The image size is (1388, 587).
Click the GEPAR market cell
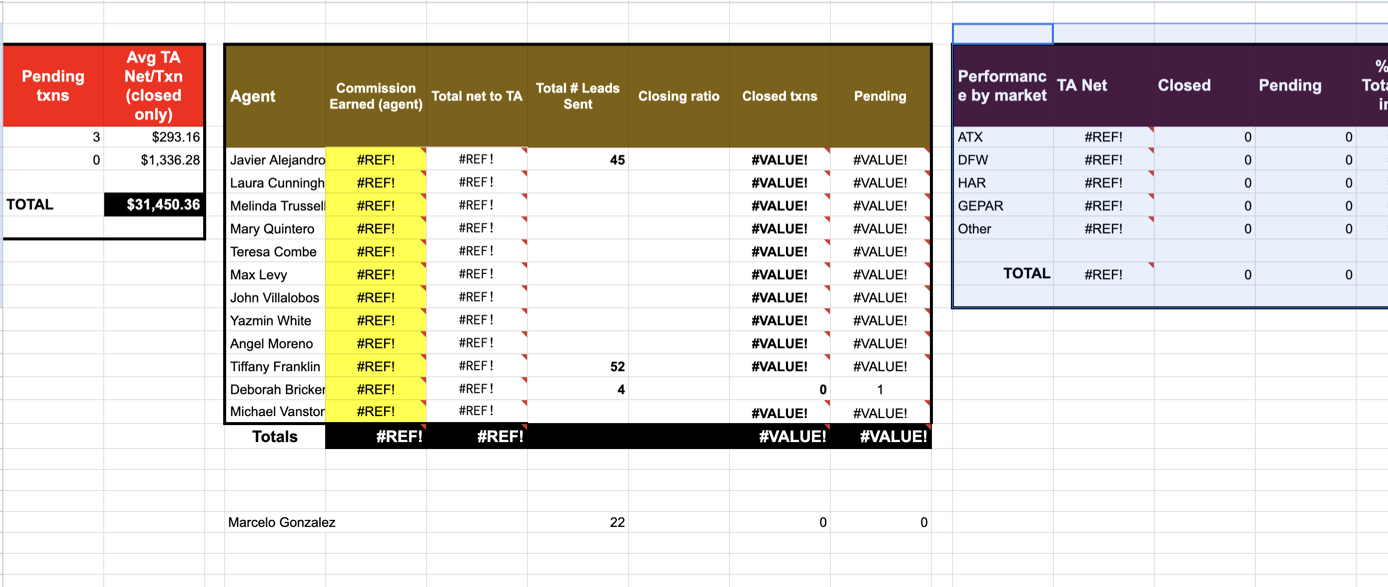[x=1002, y=206]
